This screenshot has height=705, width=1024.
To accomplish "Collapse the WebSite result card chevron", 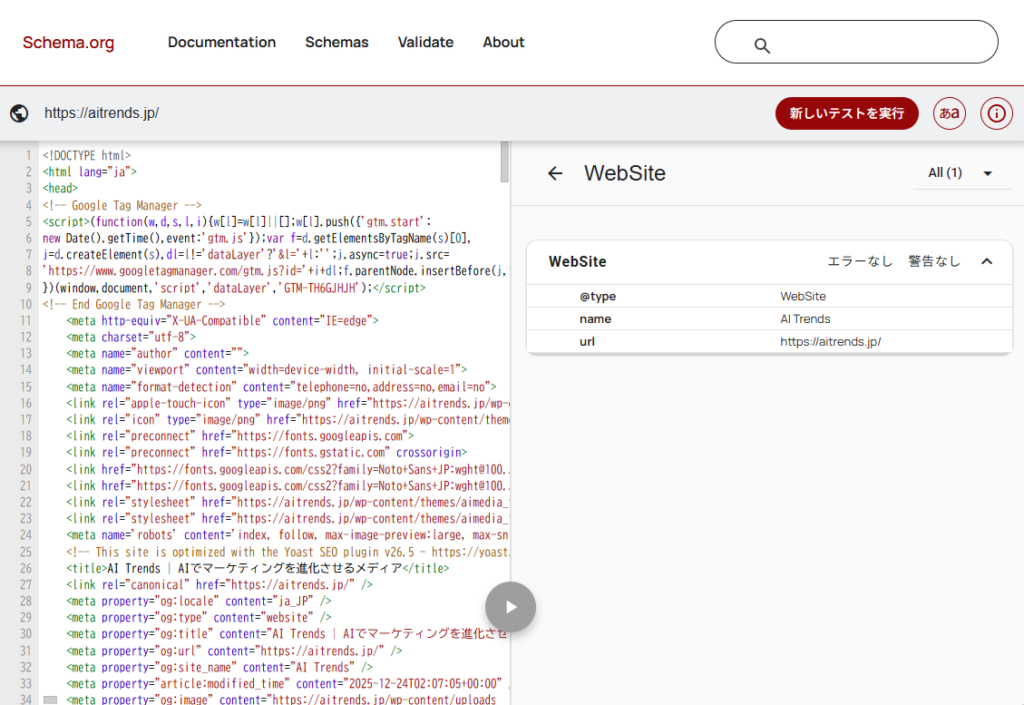I will click(987, 262).
